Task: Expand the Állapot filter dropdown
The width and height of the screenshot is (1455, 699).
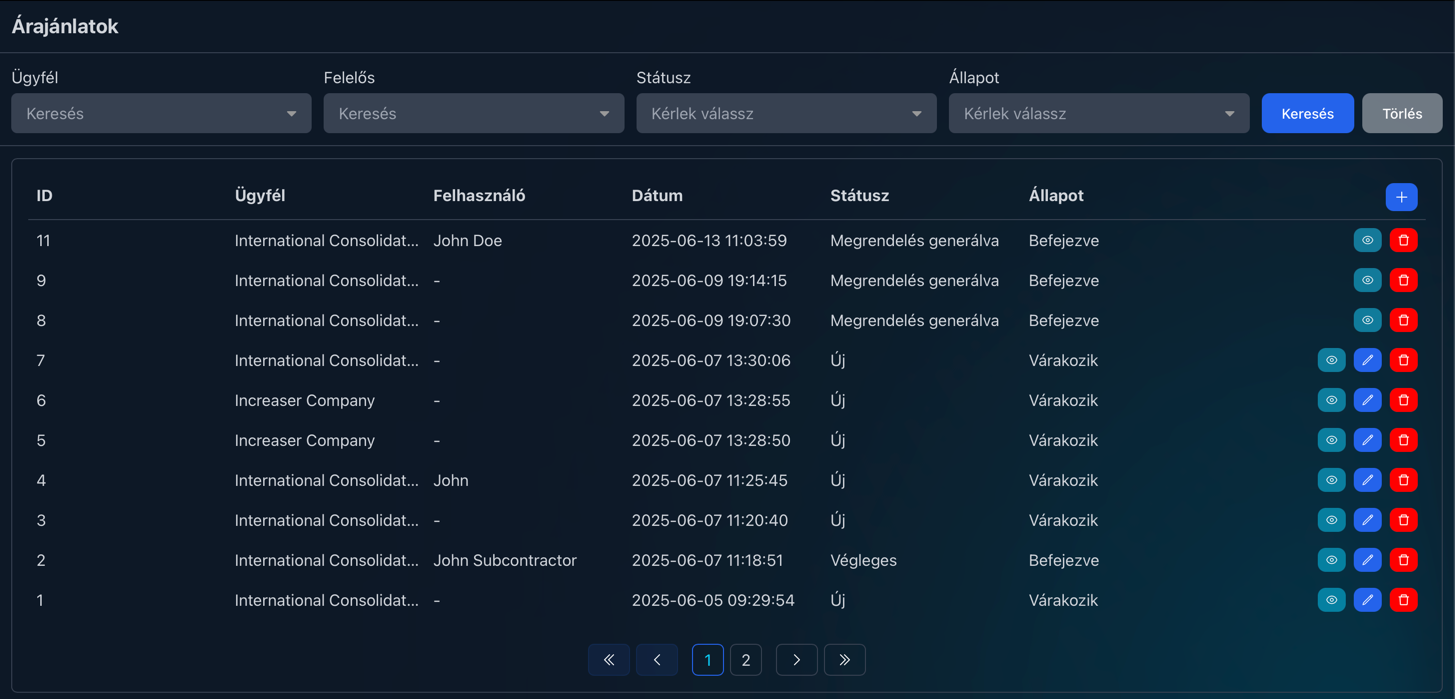Action: (1098, 114)
